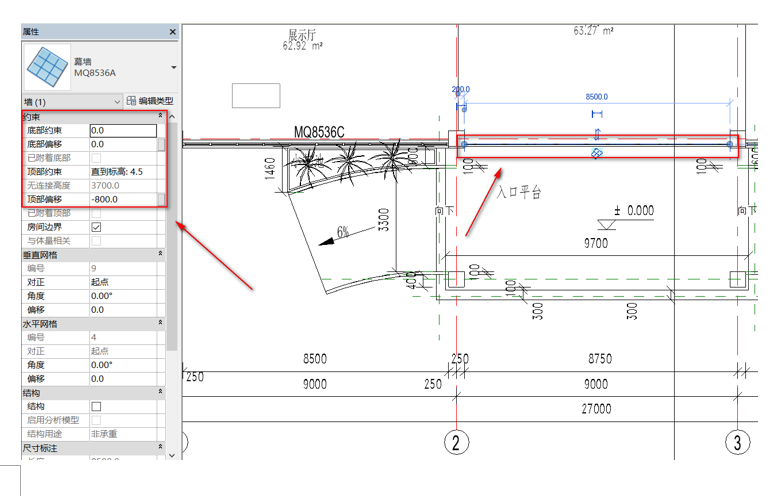Click the grid bubble labeled 2
Screen dimensions: 773x496
456,441
